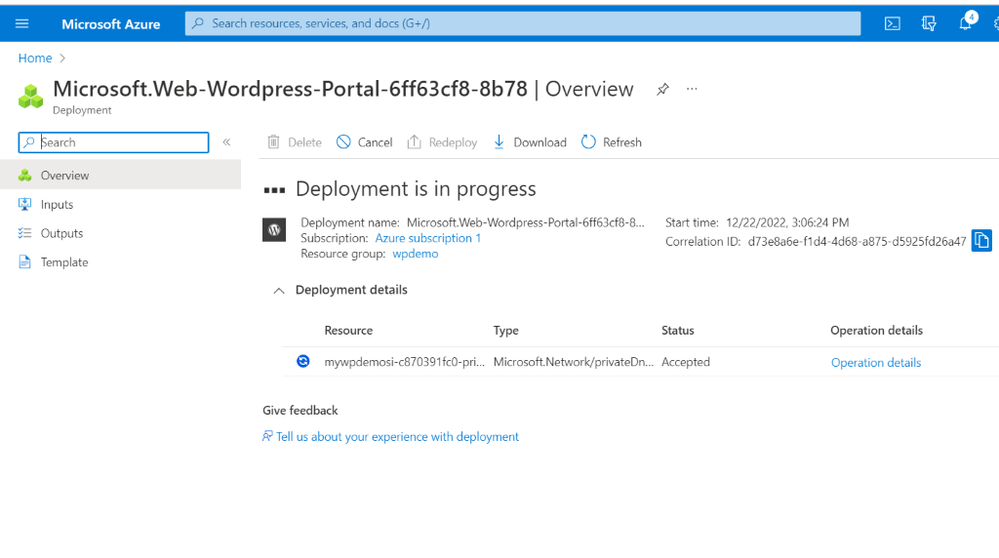Image resolution: width=999 pixels, height=558 pixels.
Task: Open Directories and subscriptions filter icon
Action: click(x=929, y=24)
